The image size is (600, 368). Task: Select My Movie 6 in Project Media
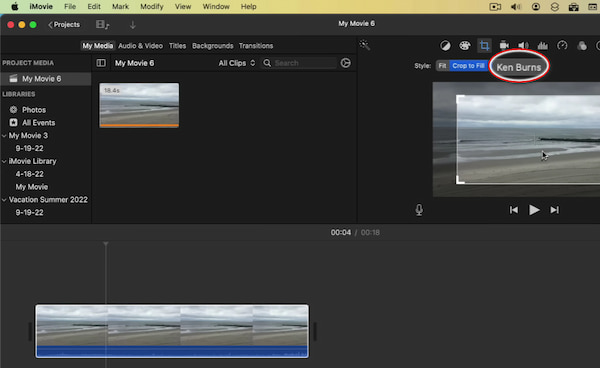point(46,79)
